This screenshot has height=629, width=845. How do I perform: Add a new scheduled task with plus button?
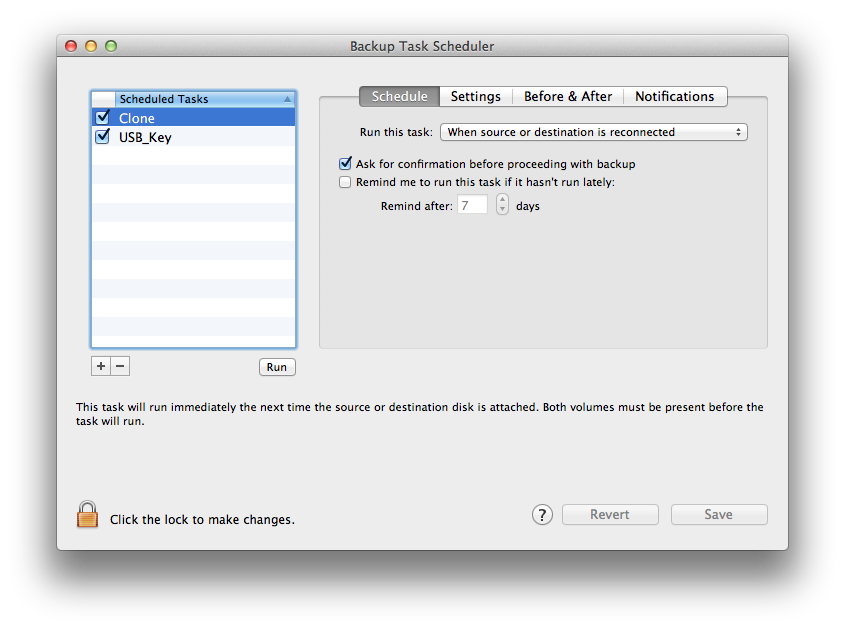point(101,366)
